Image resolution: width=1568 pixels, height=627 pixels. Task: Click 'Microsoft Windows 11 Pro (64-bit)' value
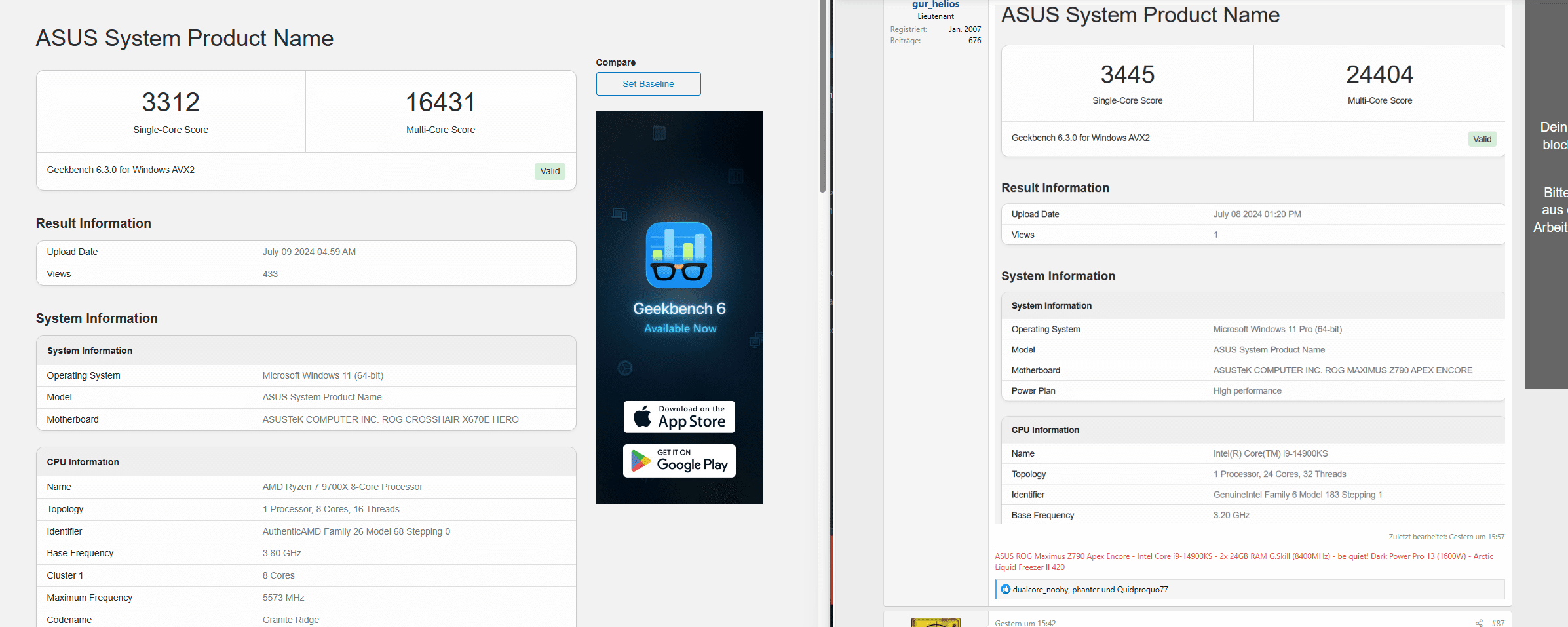point(1277,329)
